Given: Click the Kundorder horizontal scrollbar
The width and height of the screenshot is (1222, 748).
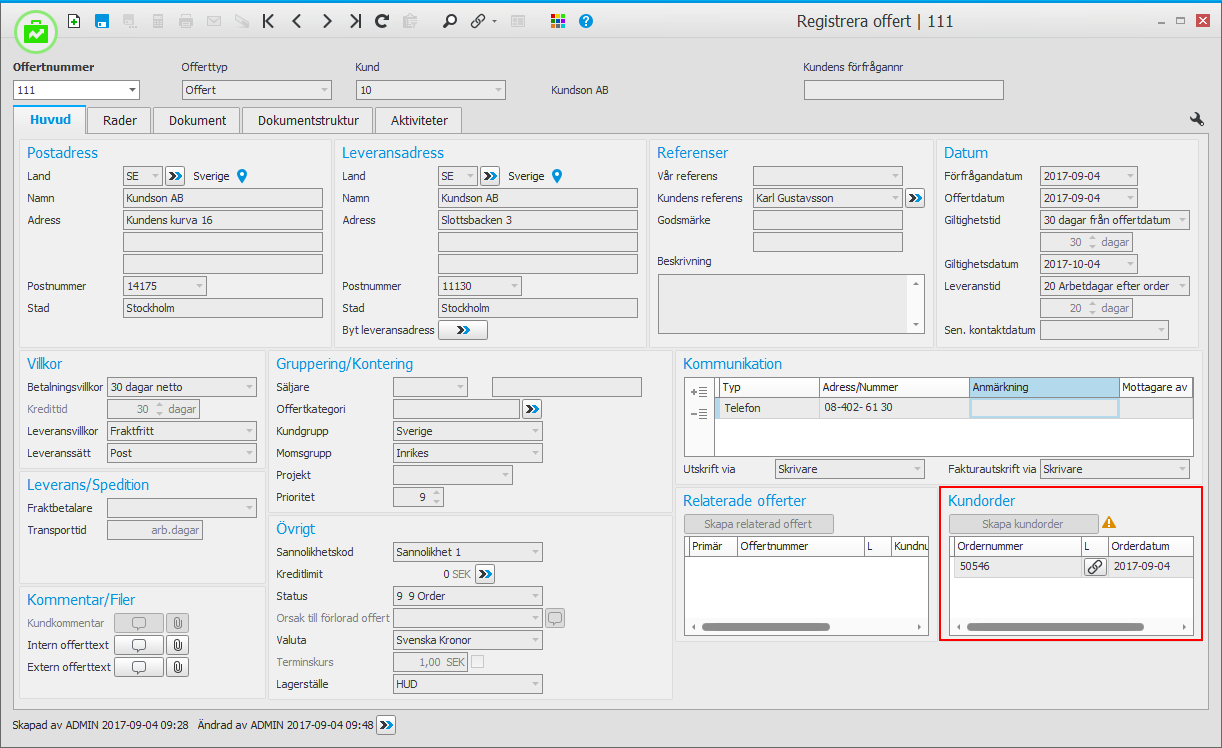Looking at the screenshot, I should pyautogui.click(x=1054, y=627).
